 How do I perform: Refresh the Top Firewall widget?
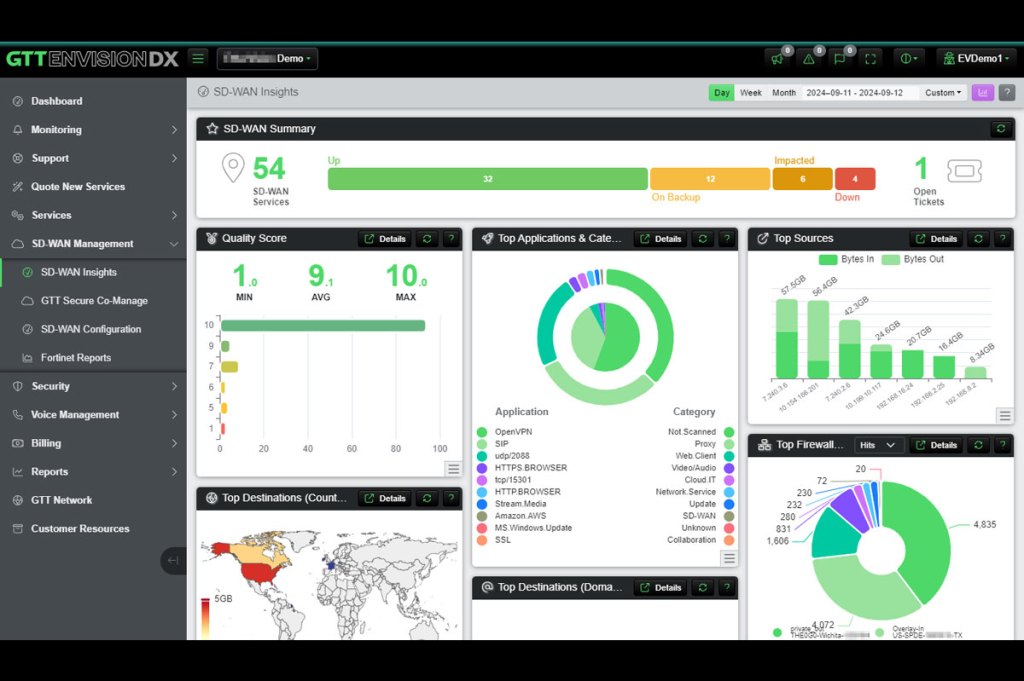pyautogui.click(x=978, y=445)
